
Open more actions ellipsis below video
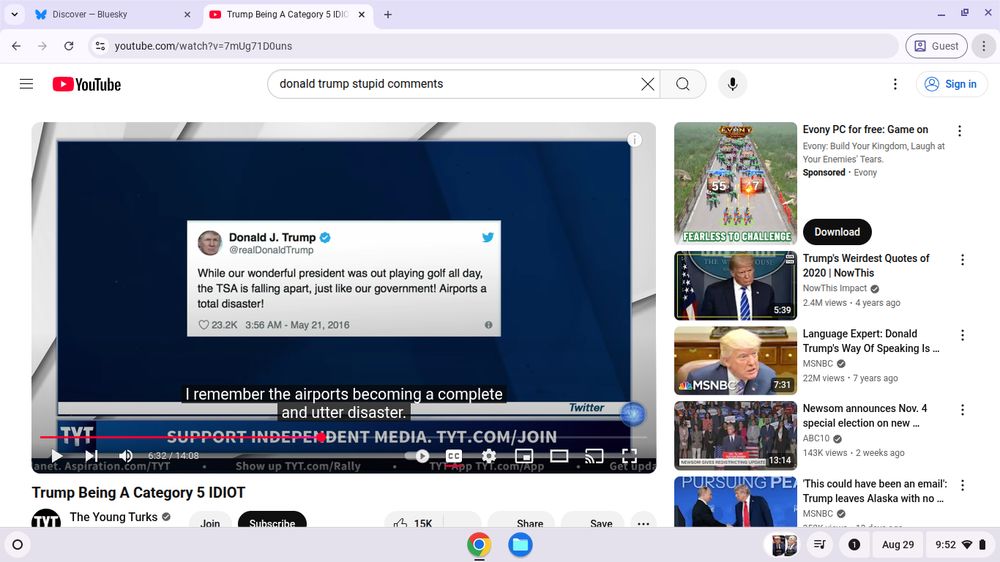pos(643,522)
